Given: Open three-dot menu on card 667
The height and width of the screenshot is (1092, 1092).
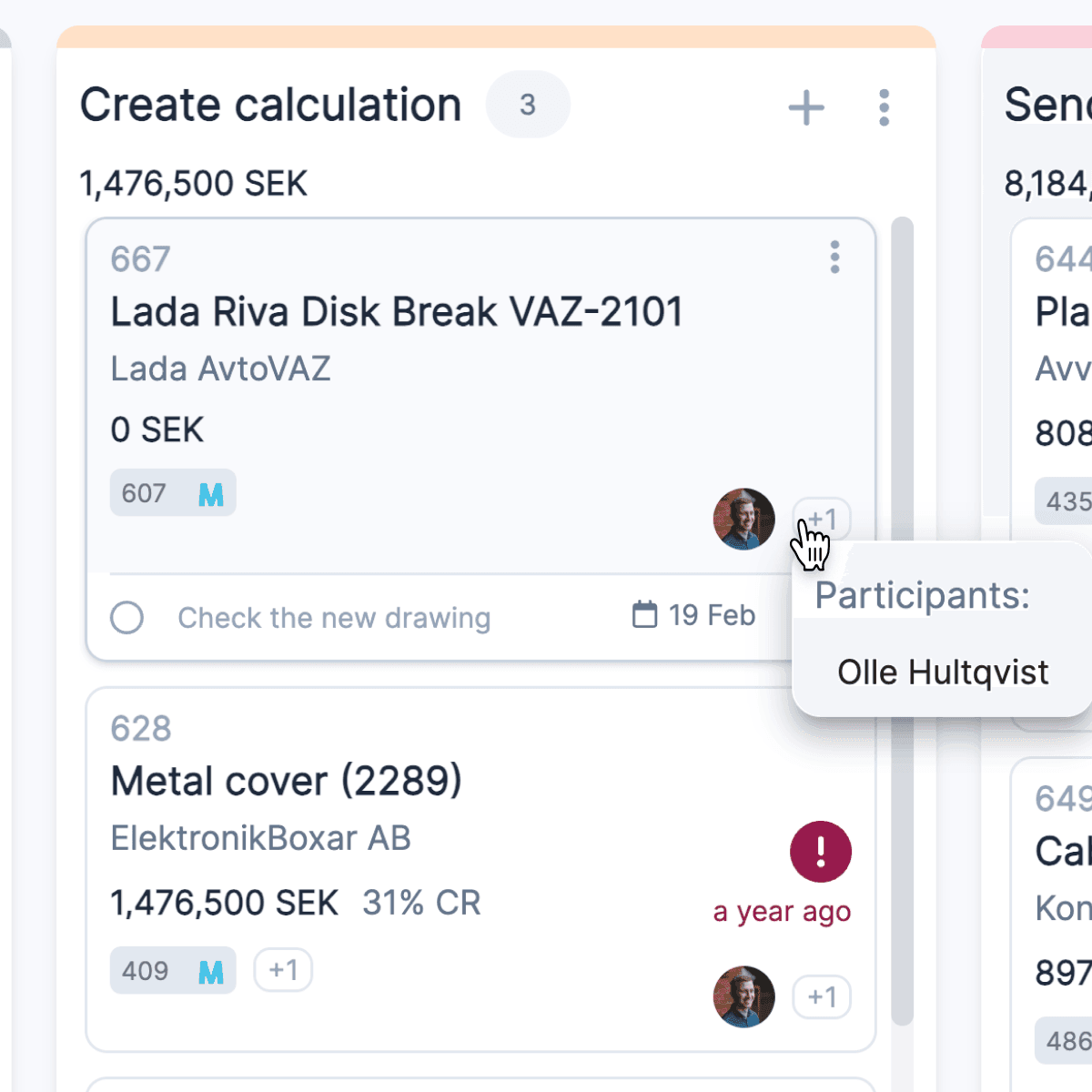Looking at the screenshot, I should 834,258.
